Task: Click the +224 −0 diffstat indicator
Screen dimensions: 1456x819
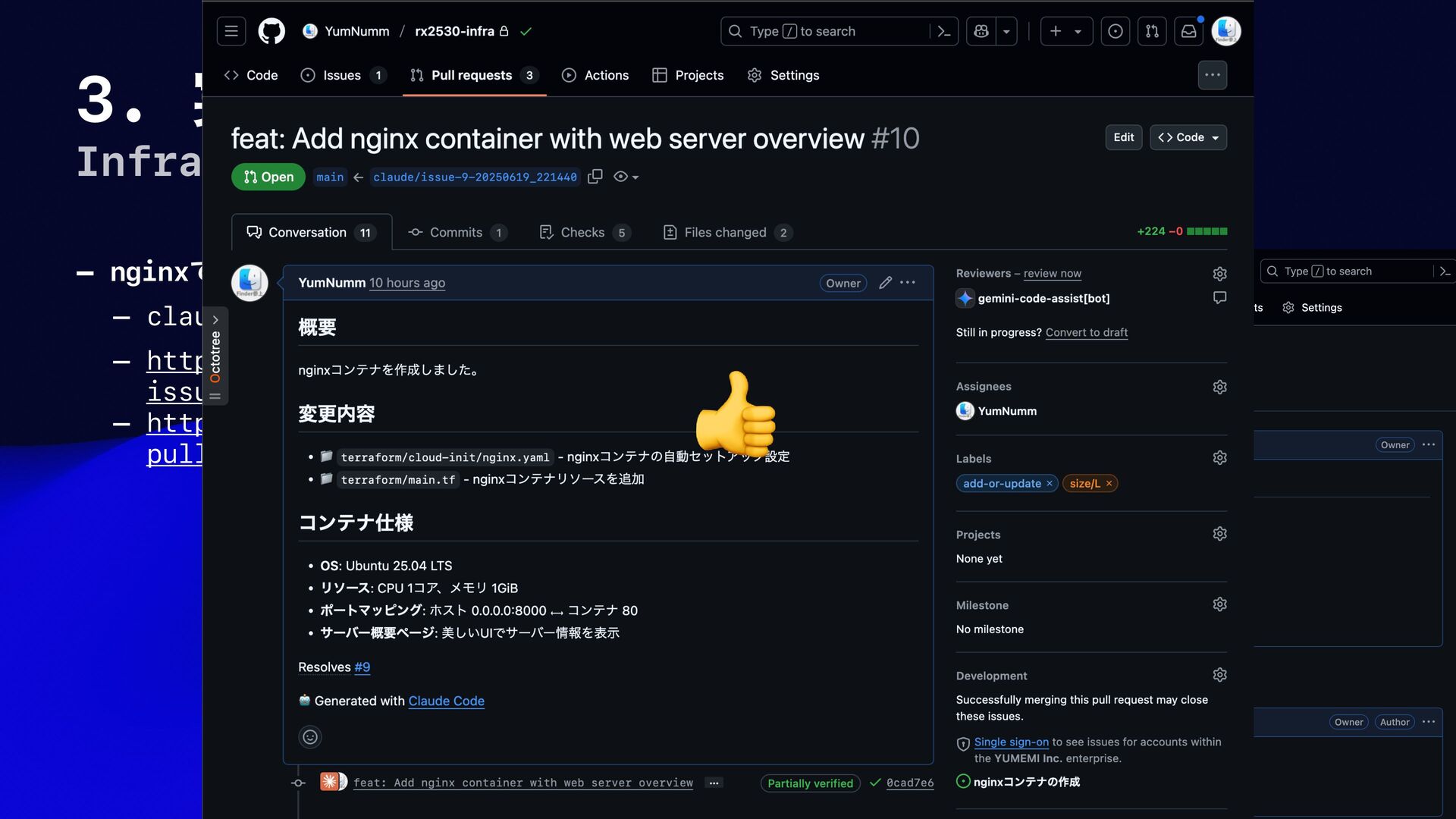Action: pyautogui.click(x=1181, y=231)
